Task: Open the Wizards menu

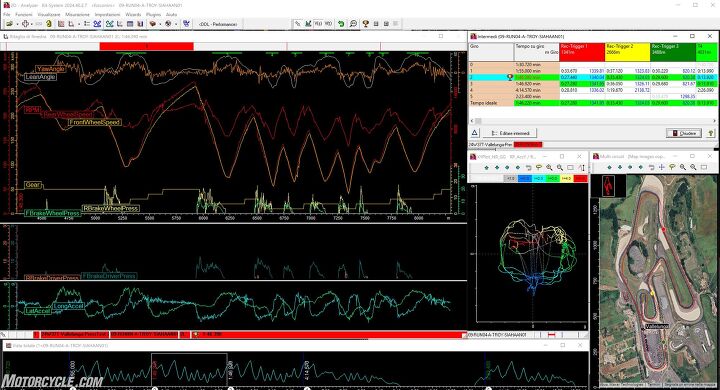Action: (x=133, y=15)
